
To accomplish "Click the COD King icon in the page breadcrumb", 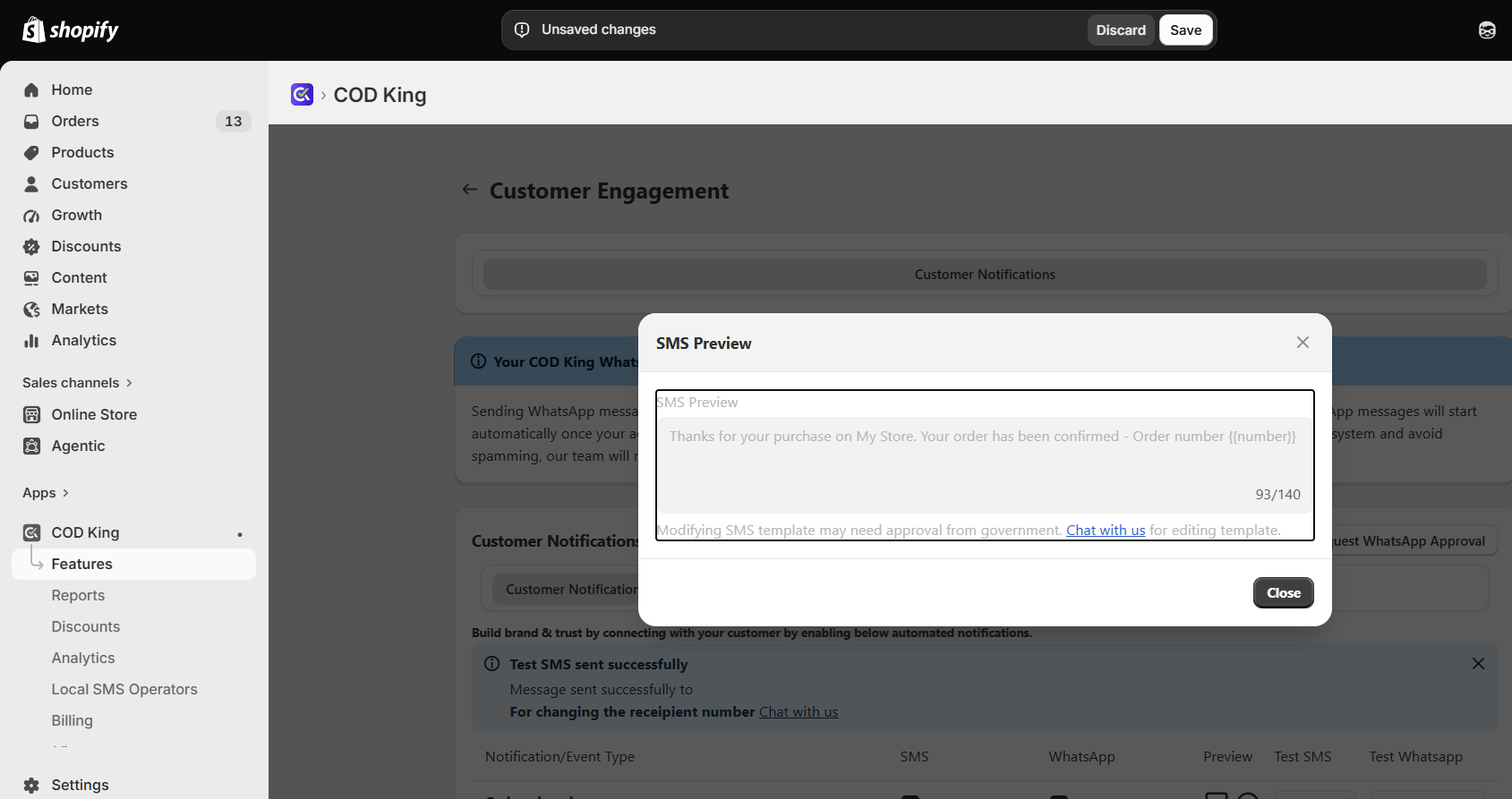I will [x=302, y=94].
